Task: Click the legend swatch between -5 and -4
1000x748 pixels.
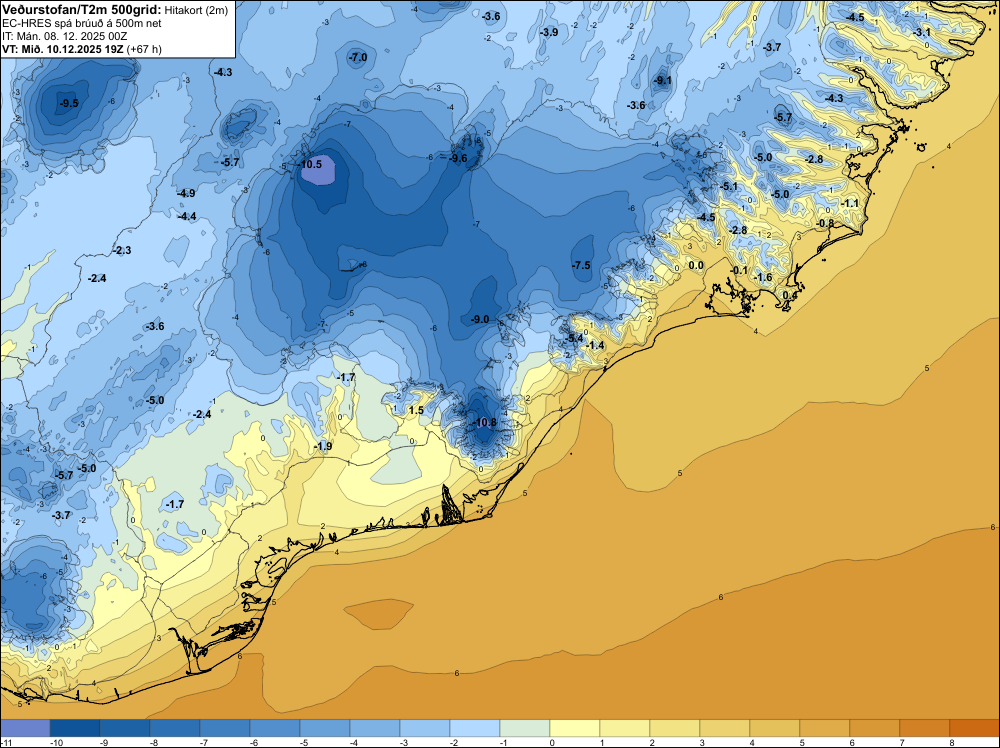Action: pyautogui.click(x=325, y=728)
